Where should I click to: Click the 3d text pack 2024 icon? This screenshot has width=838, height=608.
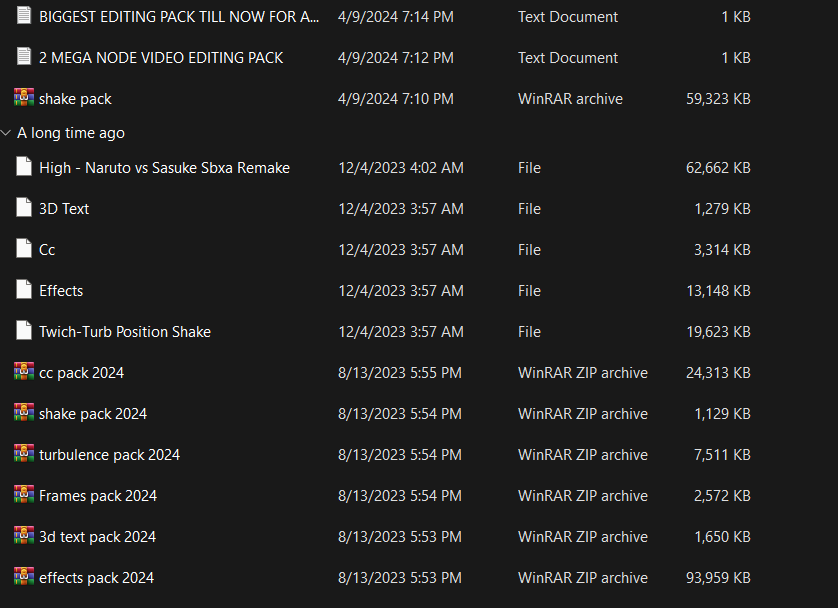click(24, 536)
